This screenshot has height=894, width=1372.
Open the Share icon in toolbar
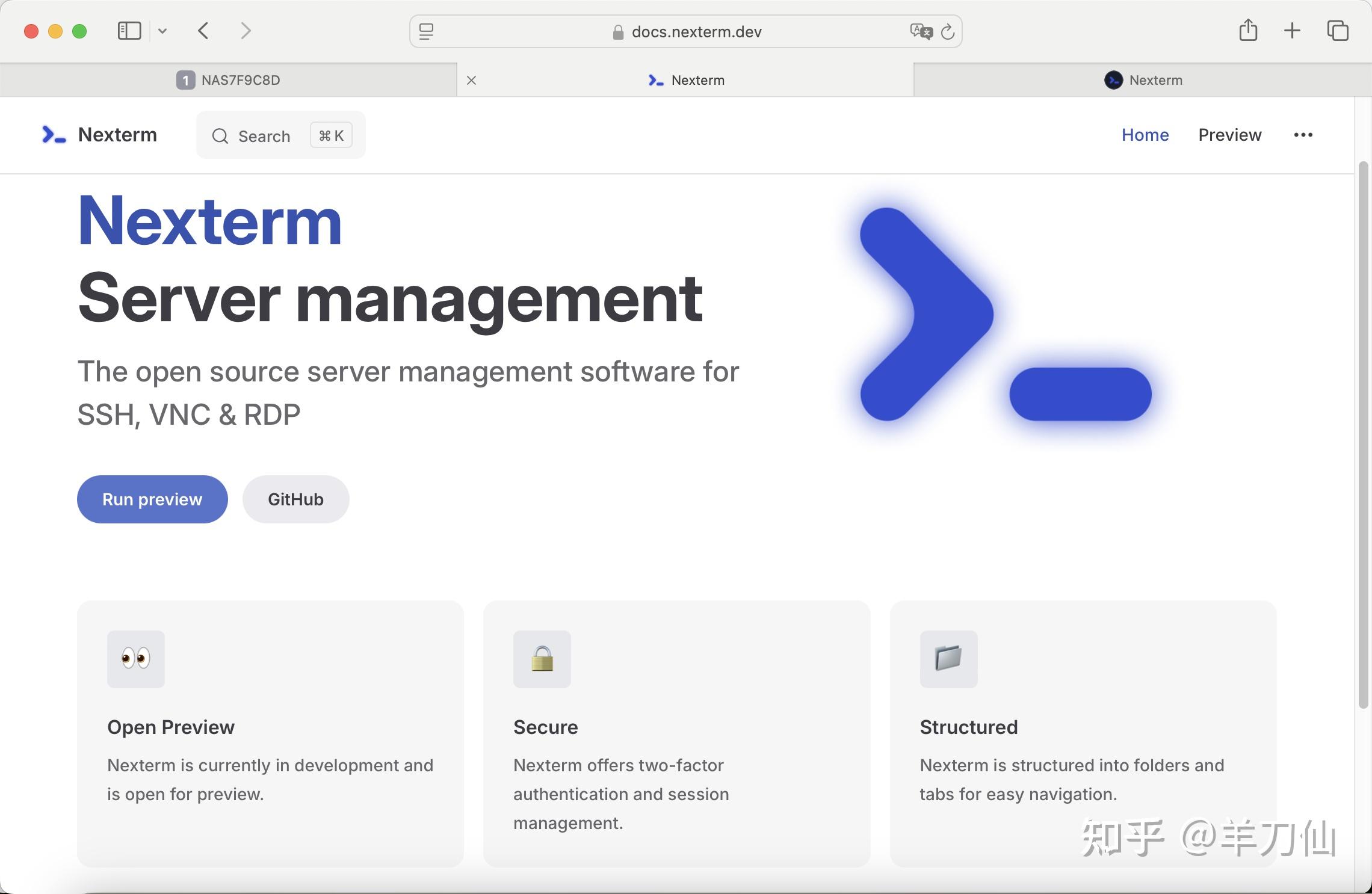[1248, 31]
